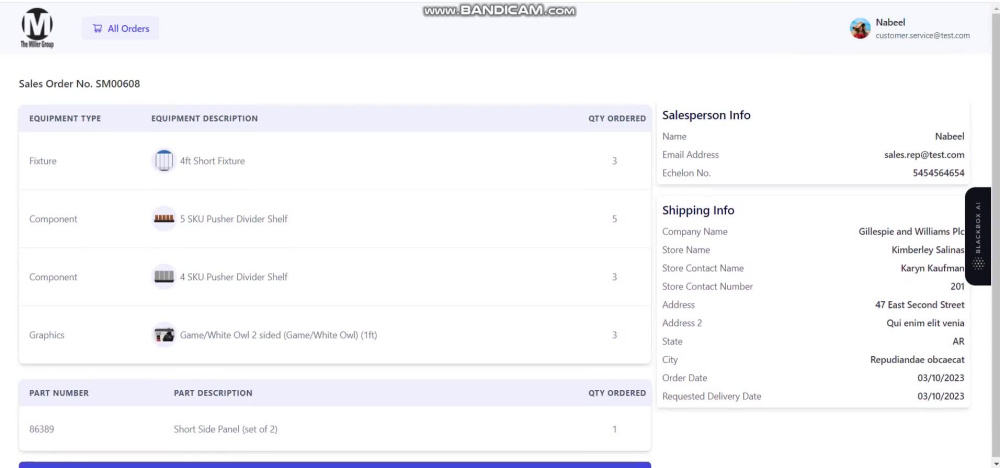The width and height of the screenshot is (1000, 468).
Task: Click the Equipment Type column header
Action: point(65,119)
